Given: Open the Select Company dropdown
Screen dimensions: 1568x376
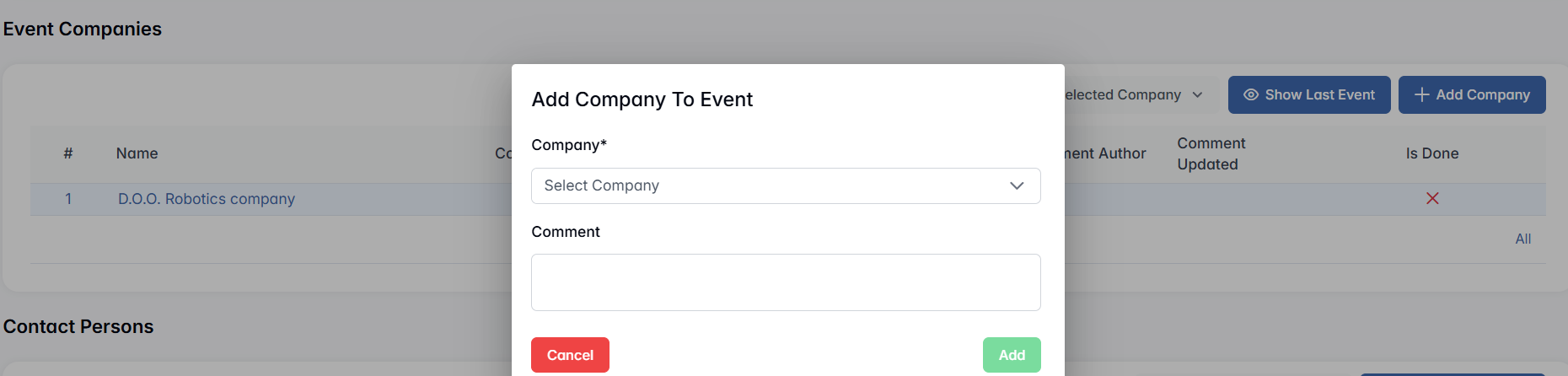Looking at the screenshot, I should click(785, 185).
